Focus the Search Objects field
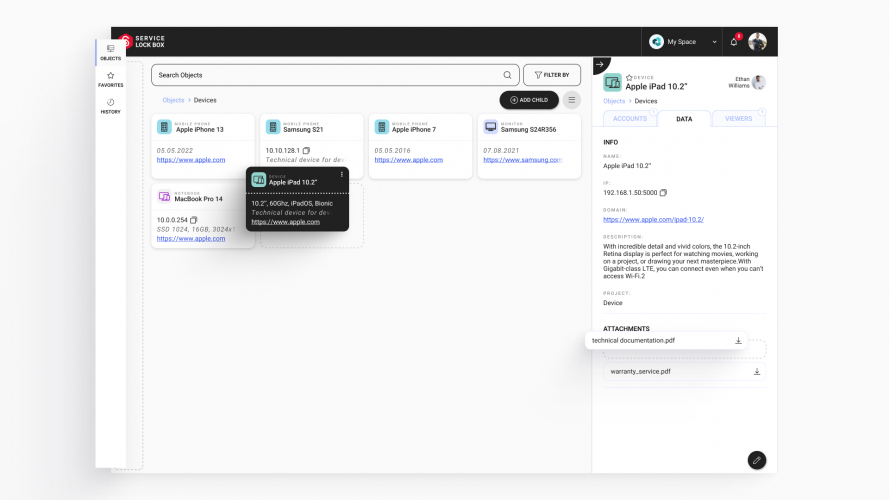The width and height of the screenshot is (889, 500). click(335, 75)
